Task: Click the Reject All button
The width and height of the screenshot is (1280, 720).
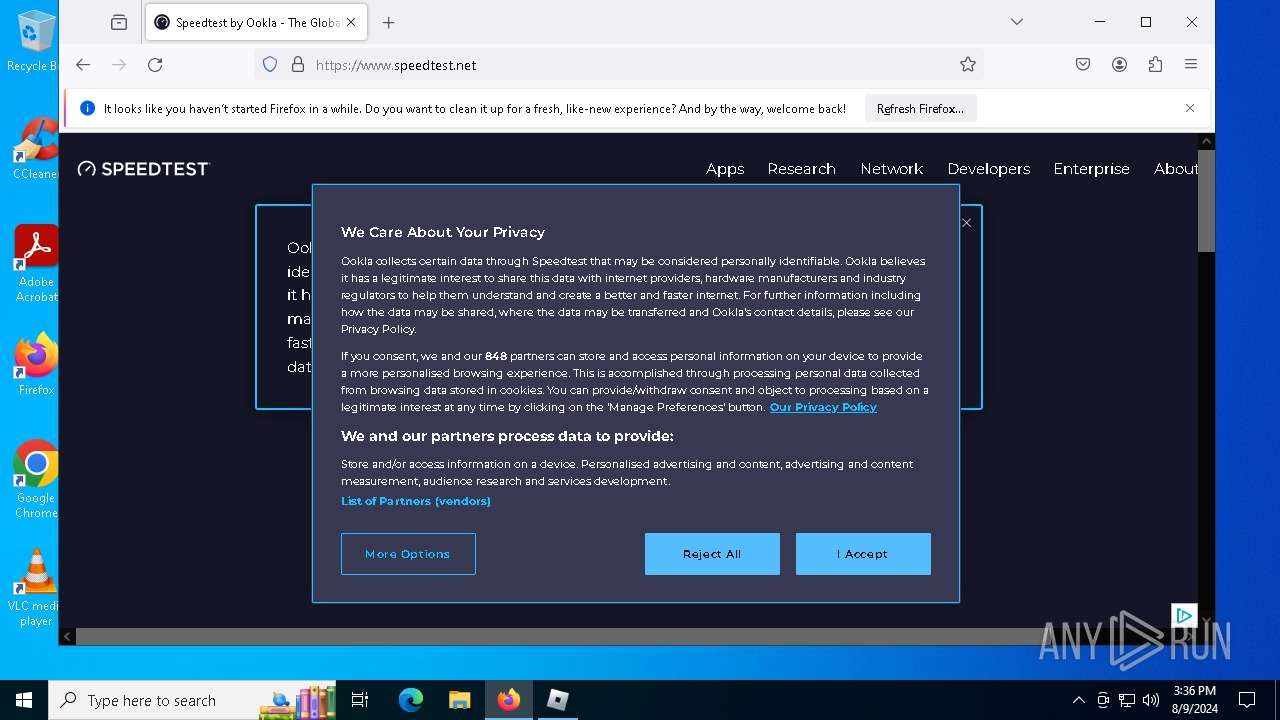Action: click(x=712, y=554)
